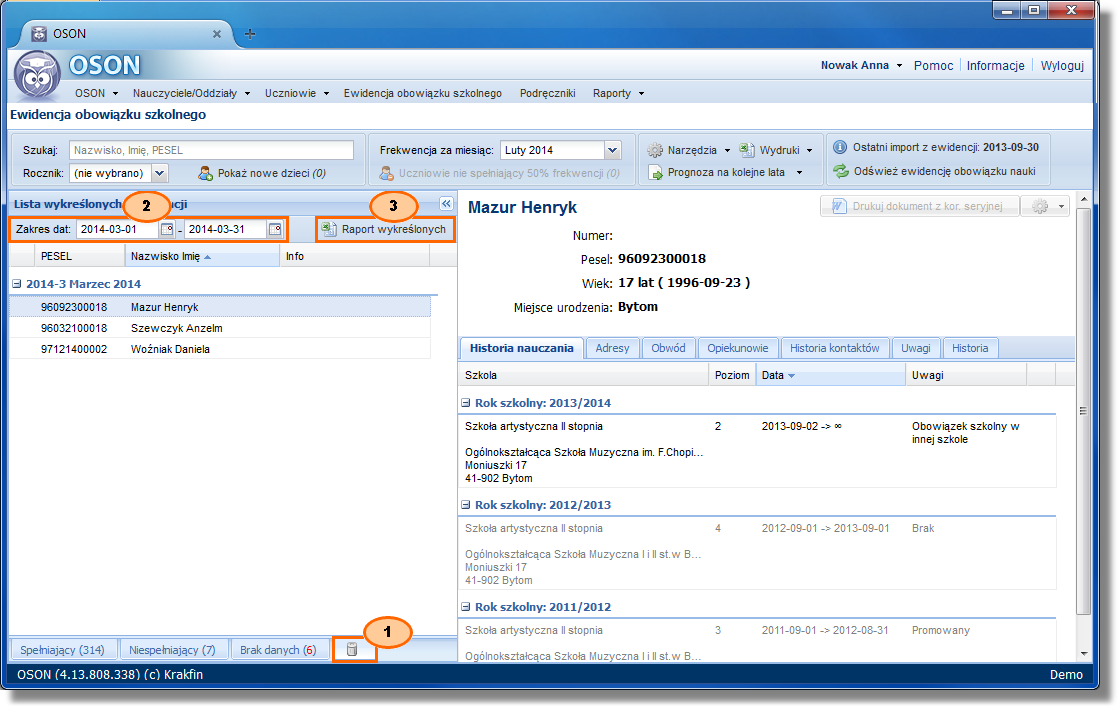Open calendar picker for start date 2014-03-01
Viewport: 1119px width, 709px height.
pos(167,229)
